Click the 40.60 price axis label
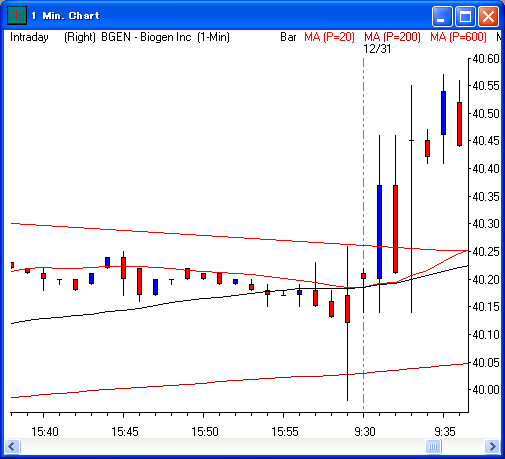Image resolution: width=505 pixels, height=459 pixels. pos(486,59)
